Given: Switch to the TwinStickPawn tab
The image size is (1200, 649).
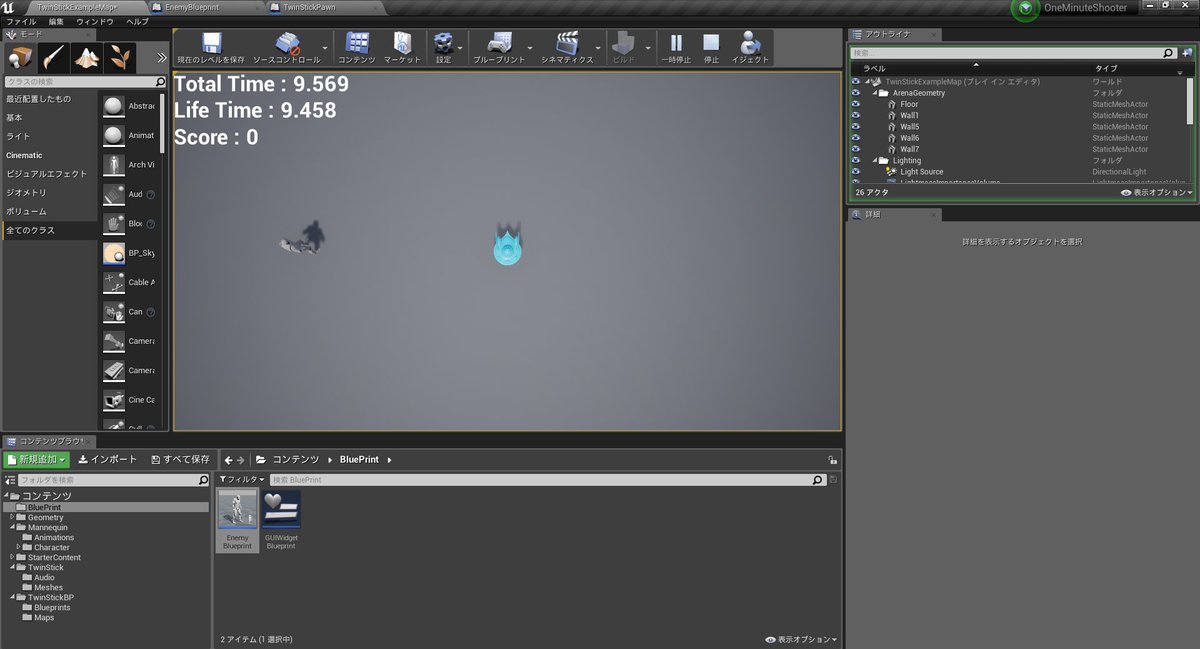Looking at the screenshot, I should [x=309, y=7].
